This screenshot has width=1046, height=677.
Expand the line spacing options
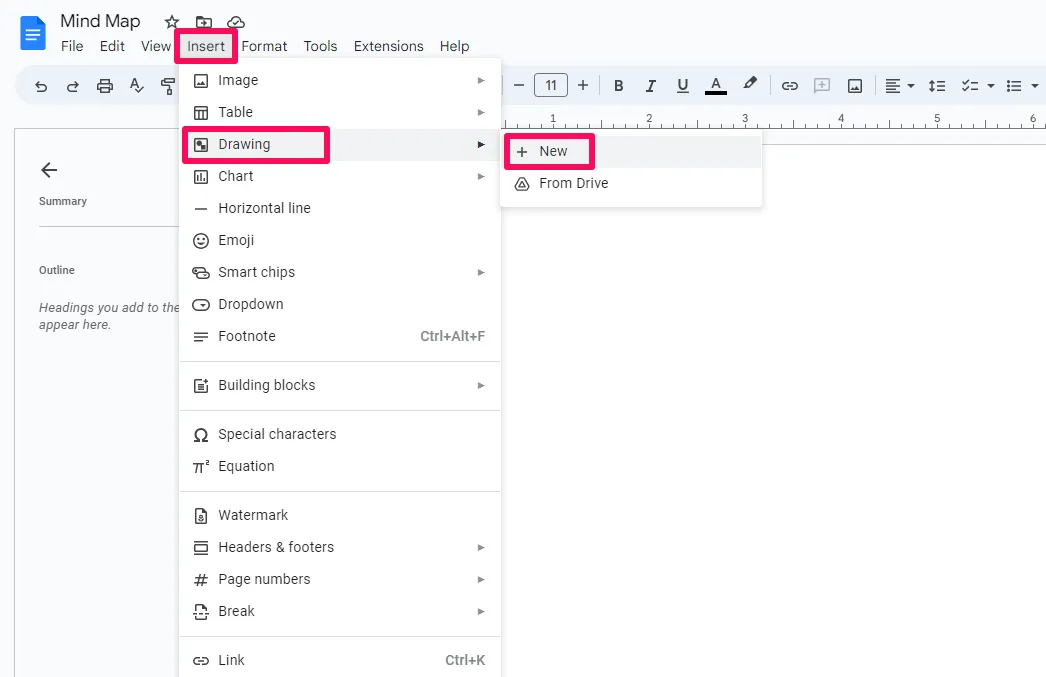(x=936, y=85)
